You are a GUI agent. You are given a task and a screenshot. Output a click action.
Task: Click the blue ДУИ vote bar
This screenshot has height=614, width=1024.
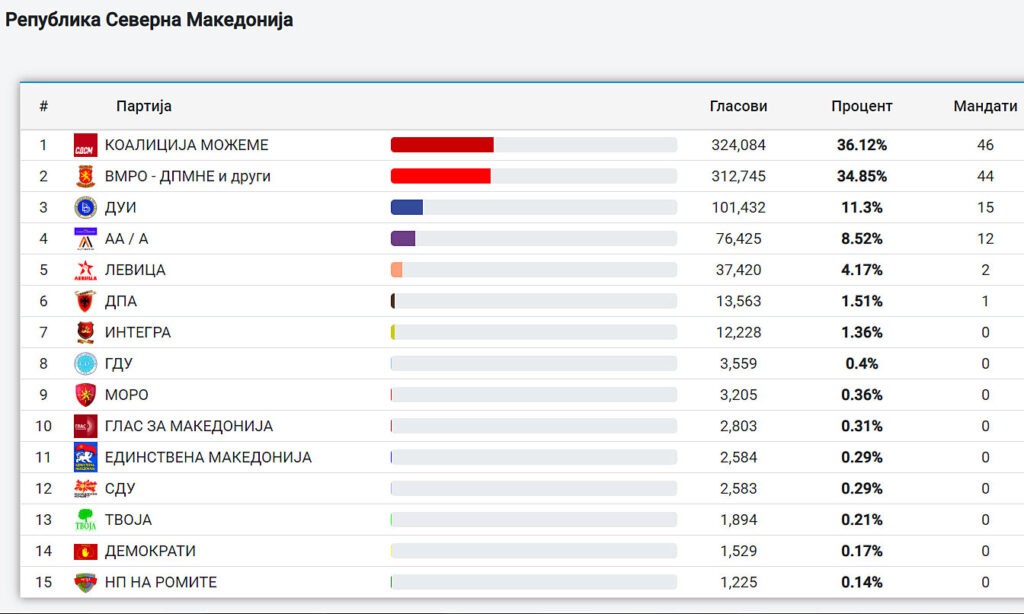tap(407, 208)
